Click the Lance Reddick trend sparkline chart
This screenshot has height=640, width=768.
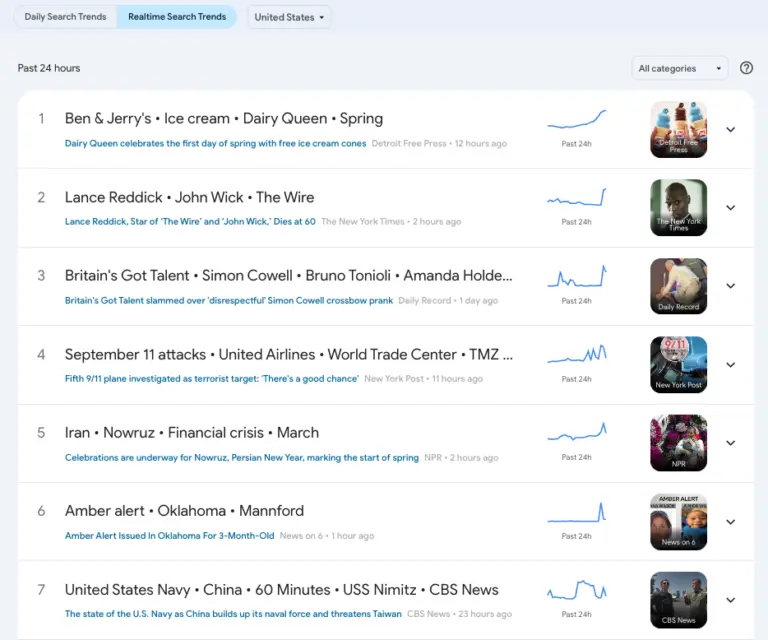(576, 197)
